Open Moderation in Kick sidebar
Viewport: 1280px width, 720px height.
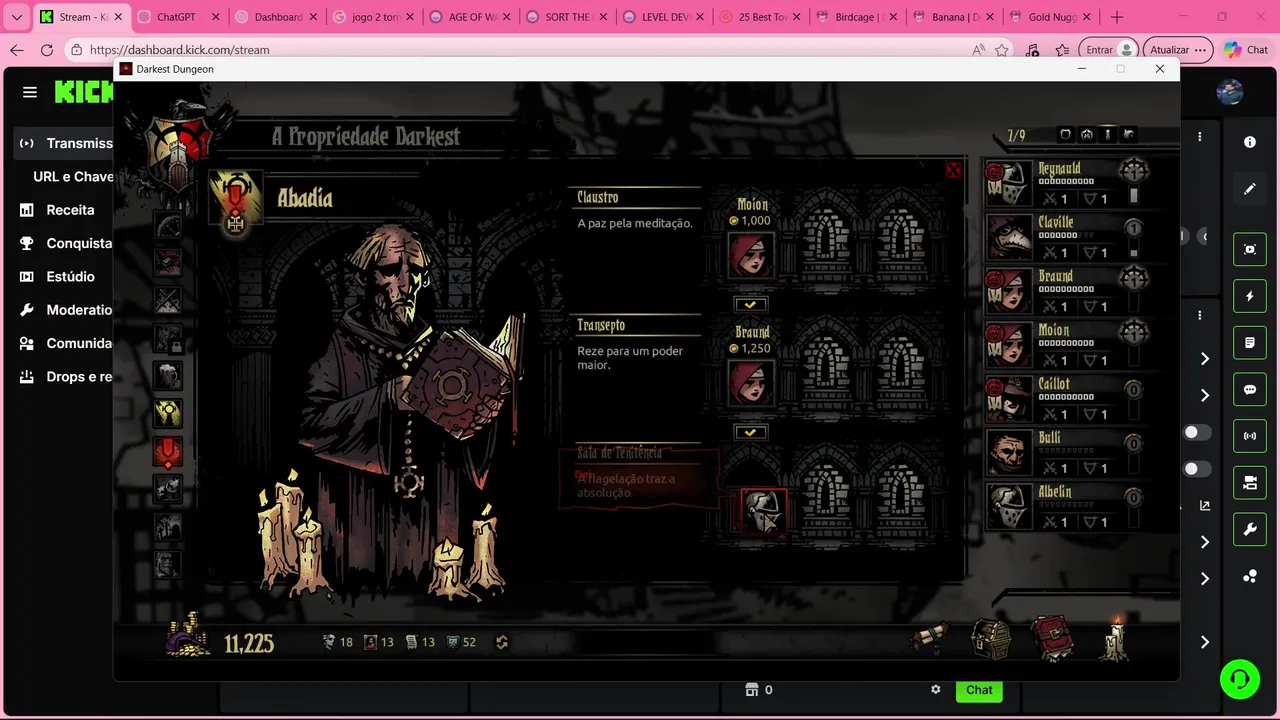pos(65,310)
